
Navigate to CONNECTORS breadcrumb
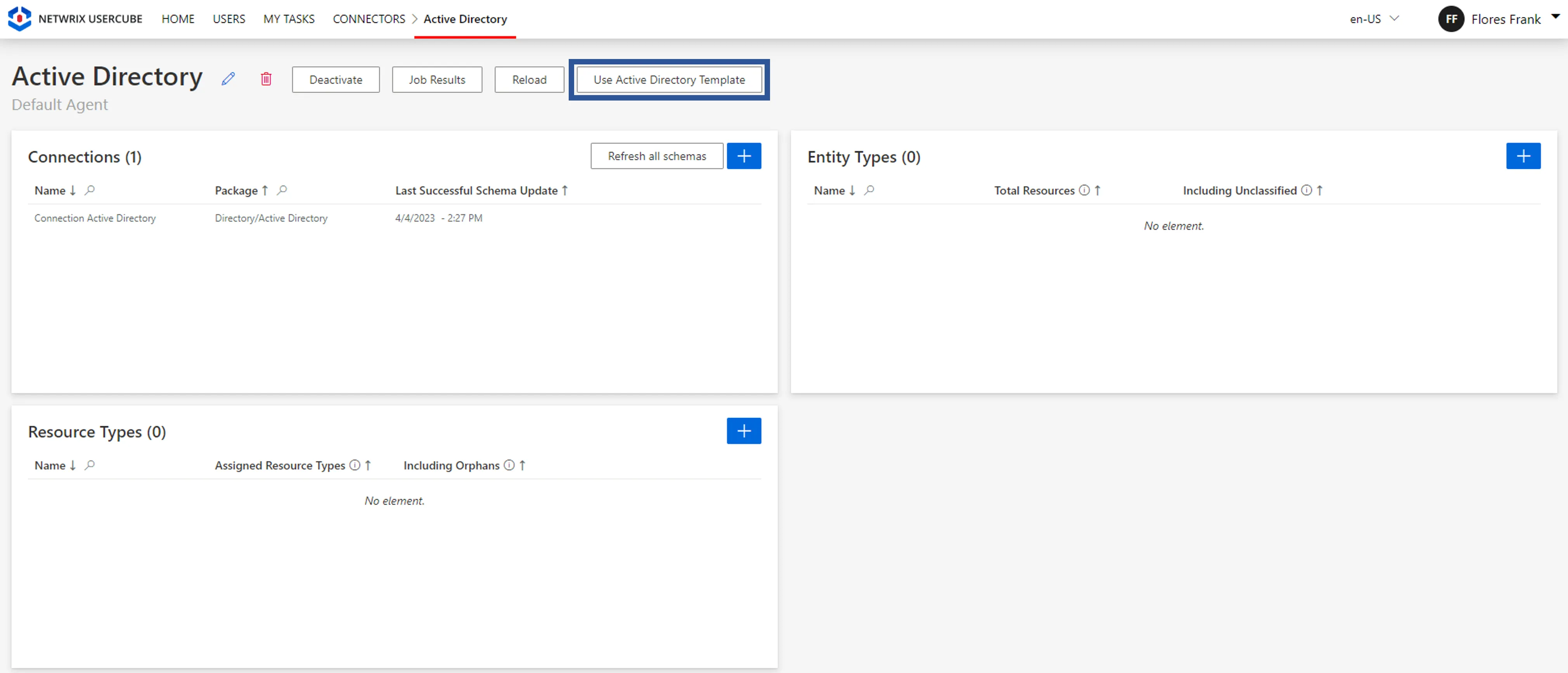coord(369,19)
